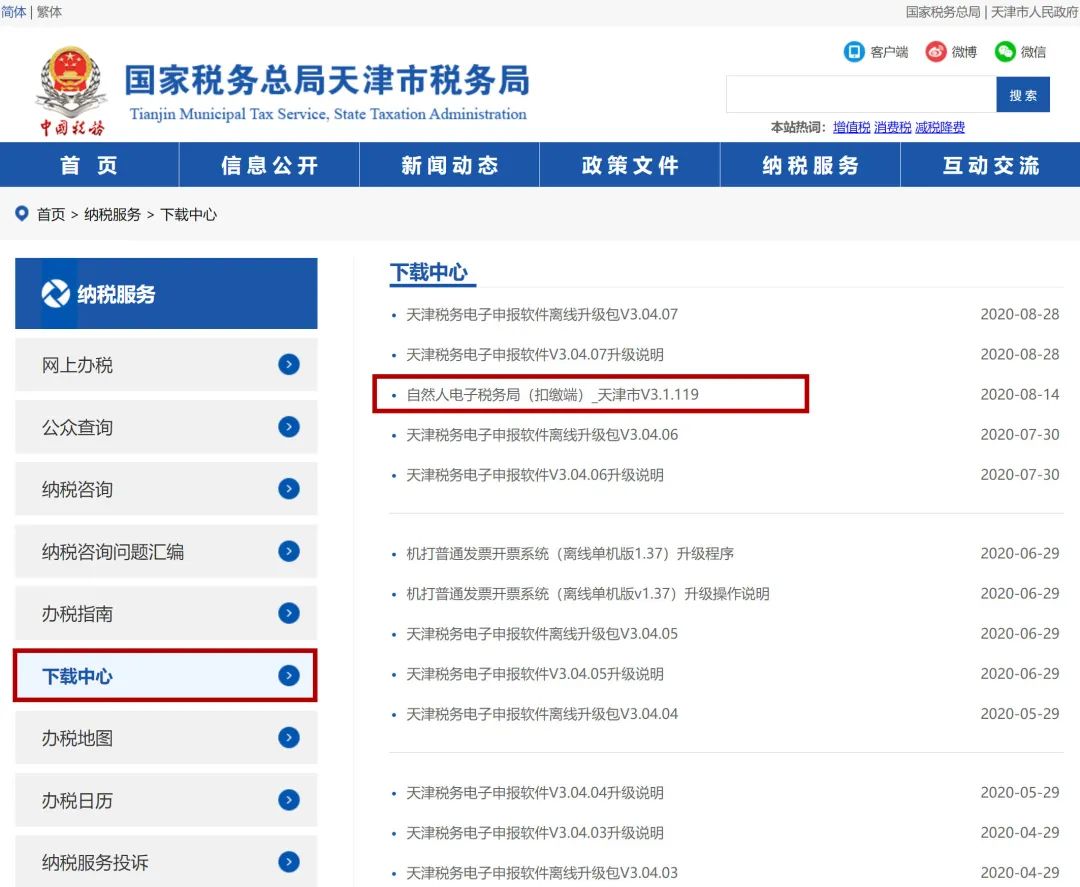Open 纳税服务 navigation tab
The height and width of the screenshot is (887, 1080).
coord(810,165)
